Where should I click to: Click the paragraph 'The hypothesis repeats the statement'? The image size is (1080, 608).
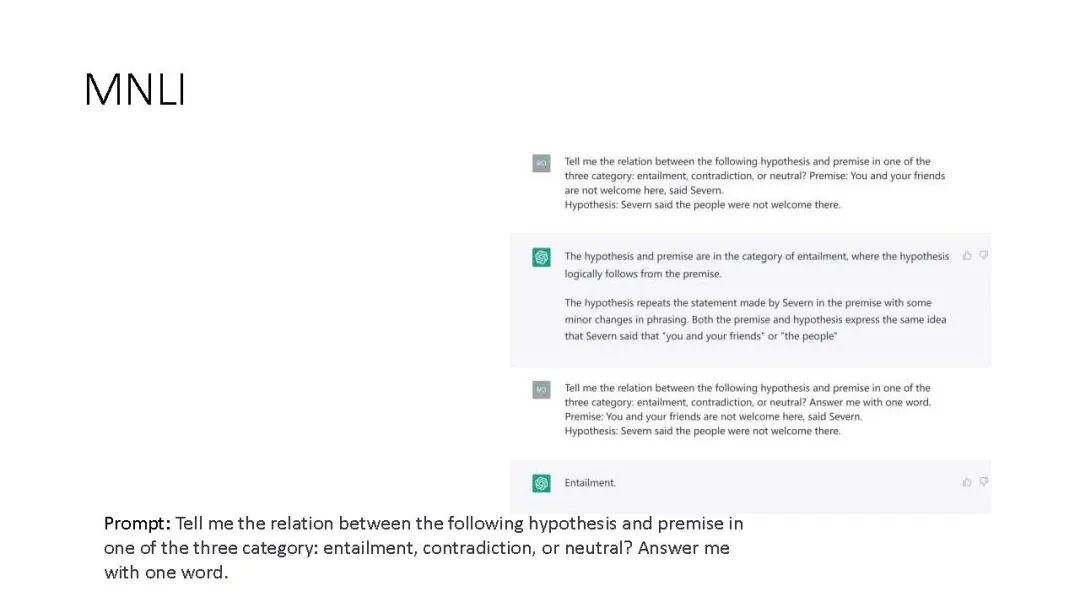756,319
